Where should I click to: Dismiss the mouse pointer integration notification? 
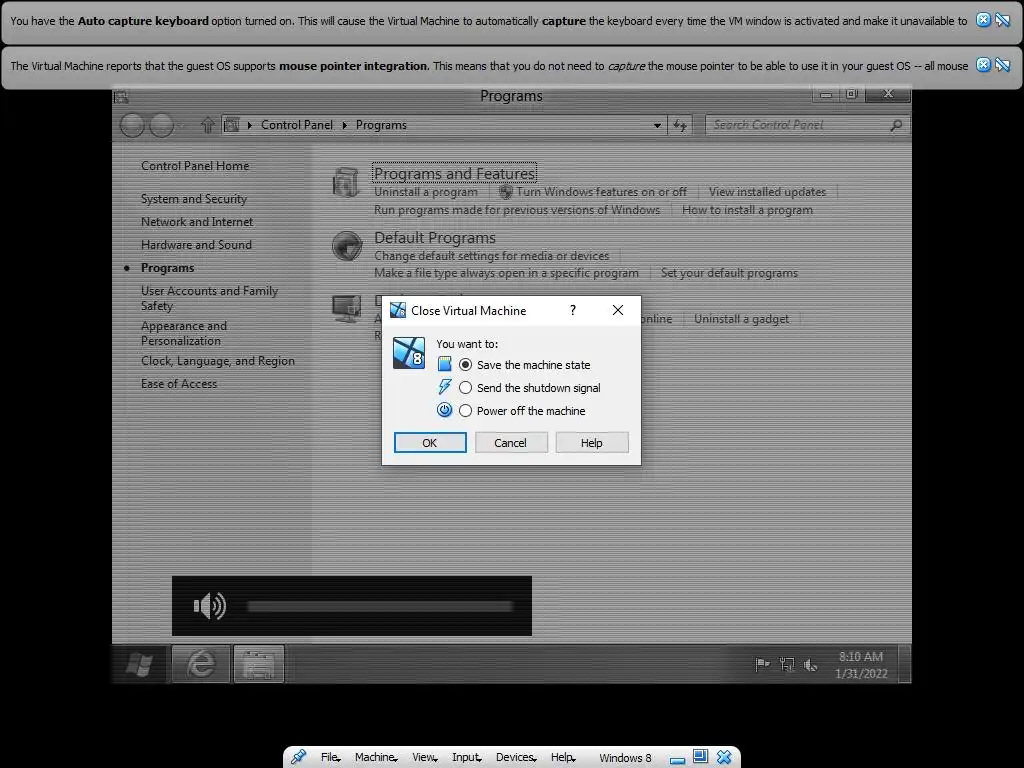point(983,64)
